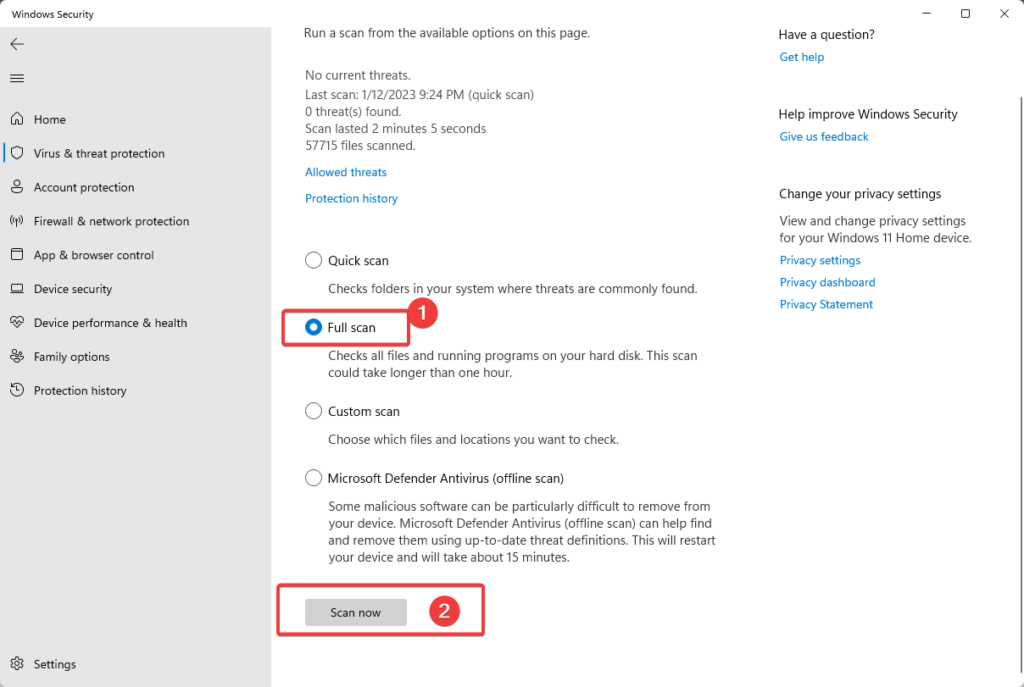Click the vertical scrollbar on the right
This screenshot has width=1024, height=687.
(1020, 385)
